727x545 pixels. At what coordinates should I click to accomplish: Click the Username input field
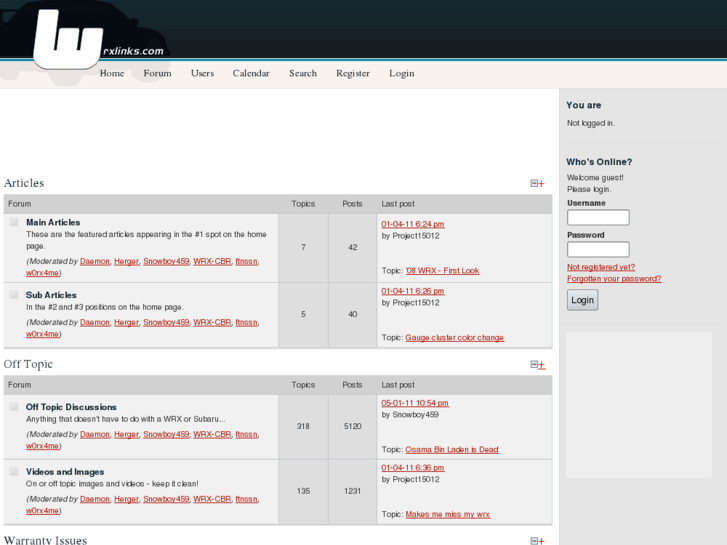click(x=598, y=217)
